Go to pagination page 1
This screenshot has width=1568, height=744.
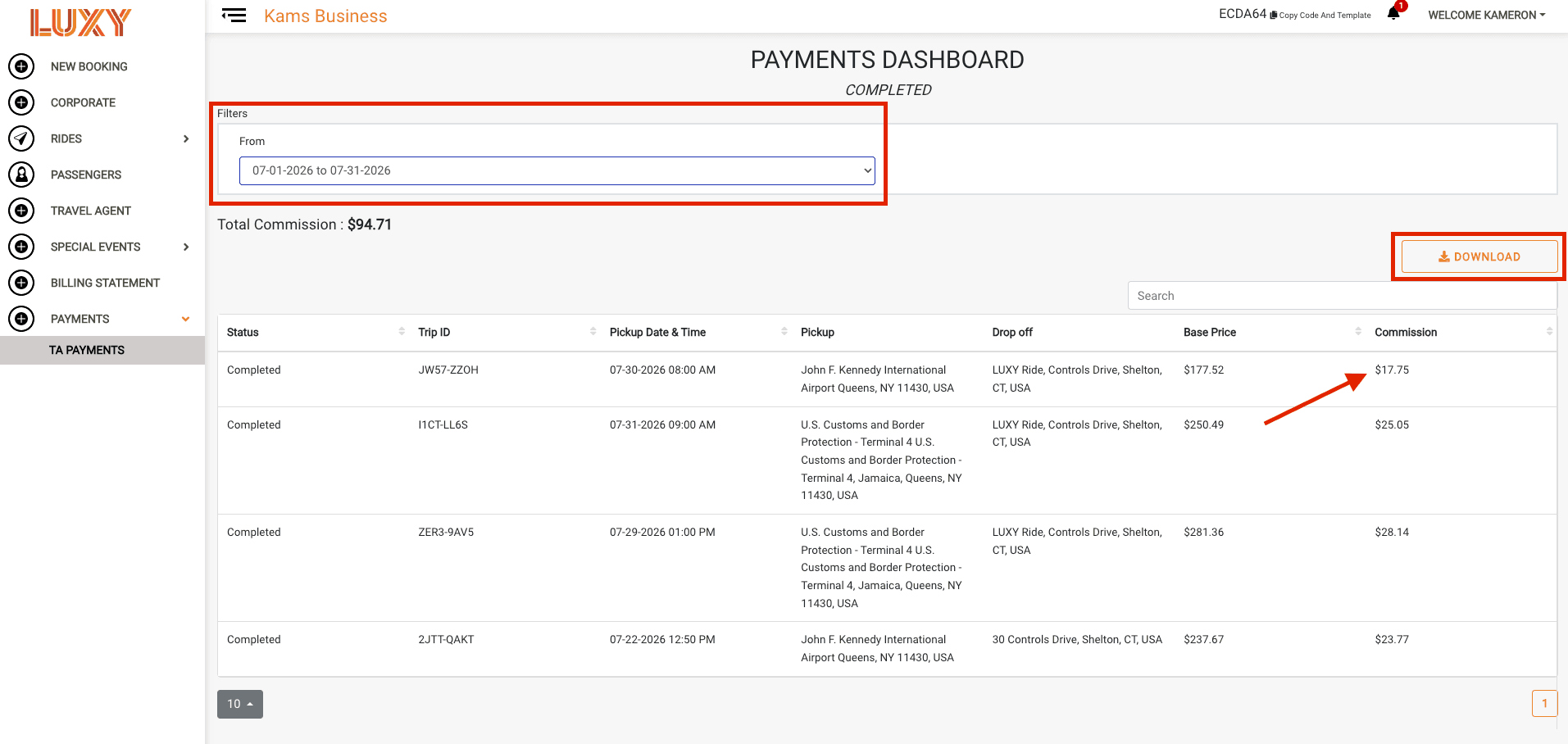click(1545, 704)
